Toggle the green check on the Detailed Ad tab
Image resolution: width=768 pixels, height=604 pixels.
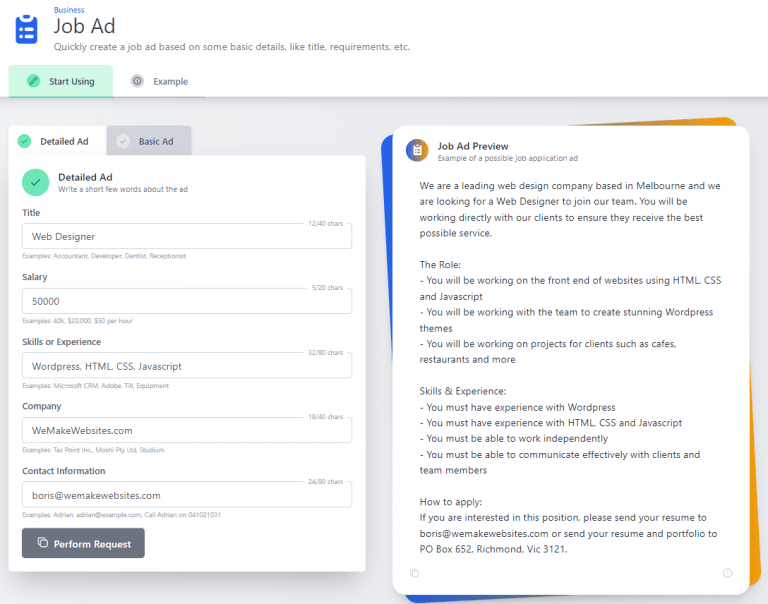(x=24, y=141)
